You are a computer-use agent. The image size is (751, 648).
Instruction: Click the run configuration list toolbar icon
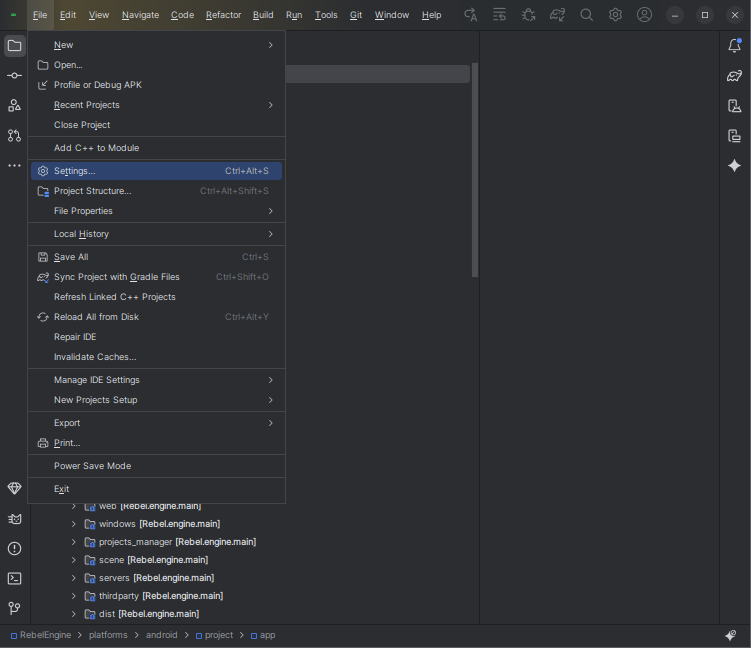500,15
